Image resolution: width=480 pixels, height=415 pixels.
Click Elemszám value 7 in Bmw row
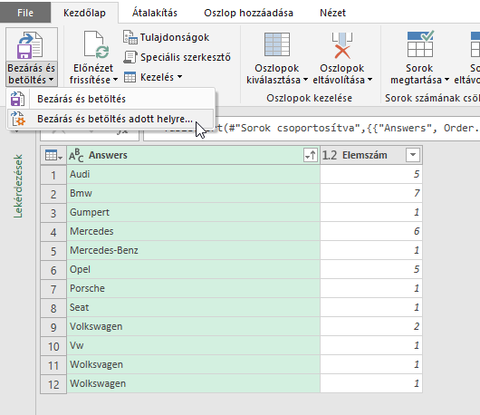click(x=371, y=193)
